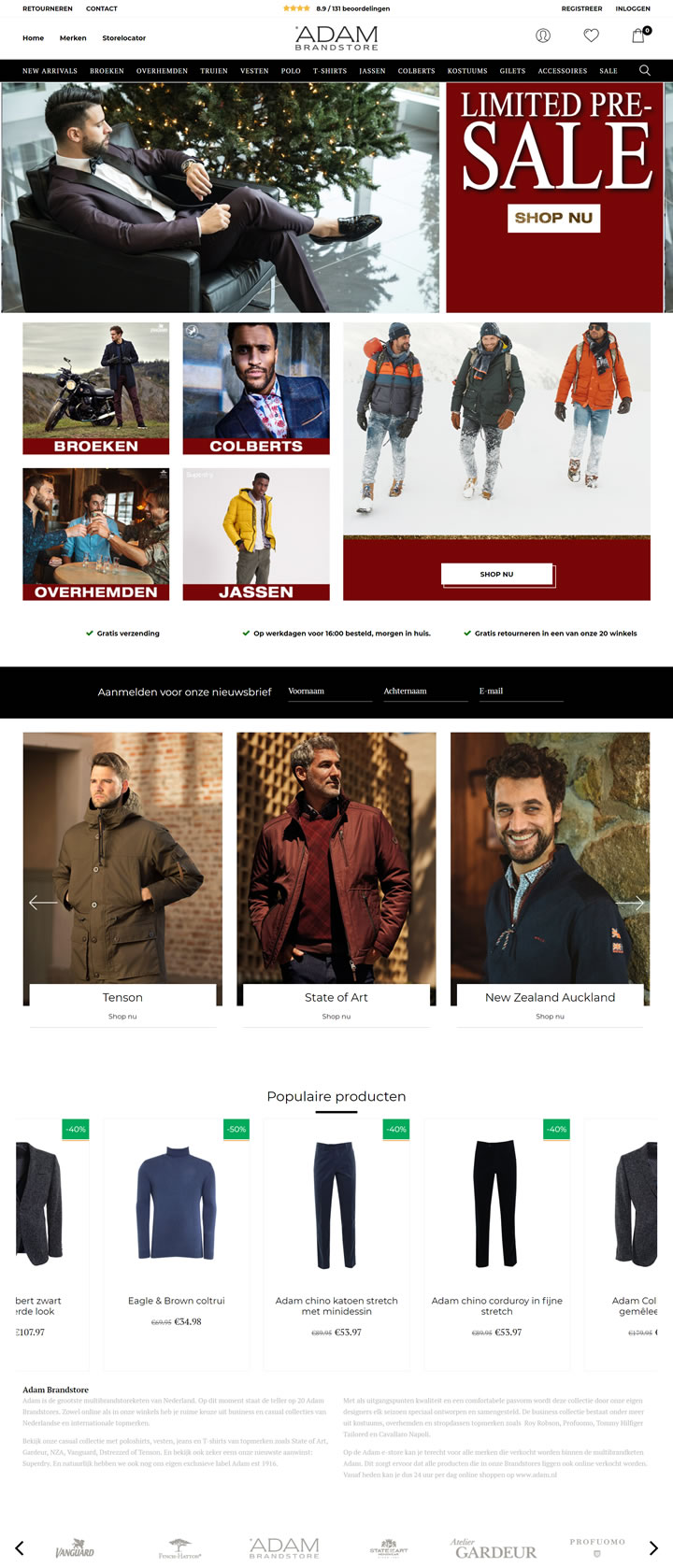Select New Arrivals in the navigation bar
Image resolution: width=673 pixels, height=1568 pixels.
[50, 71]
